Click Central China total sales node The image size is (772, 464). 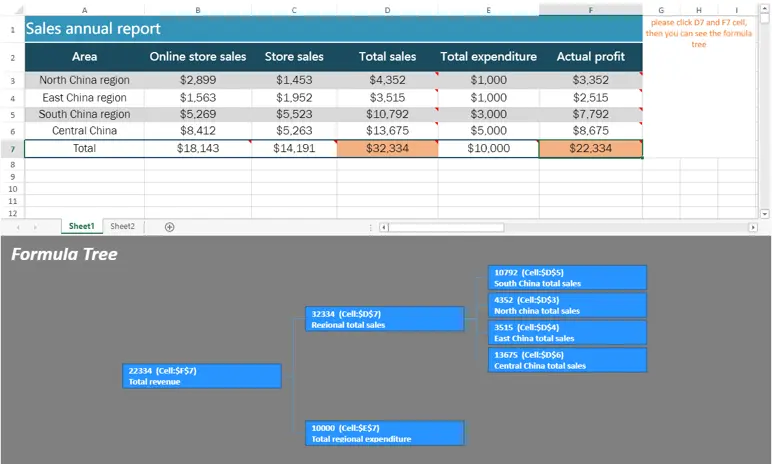click(567, 360)
